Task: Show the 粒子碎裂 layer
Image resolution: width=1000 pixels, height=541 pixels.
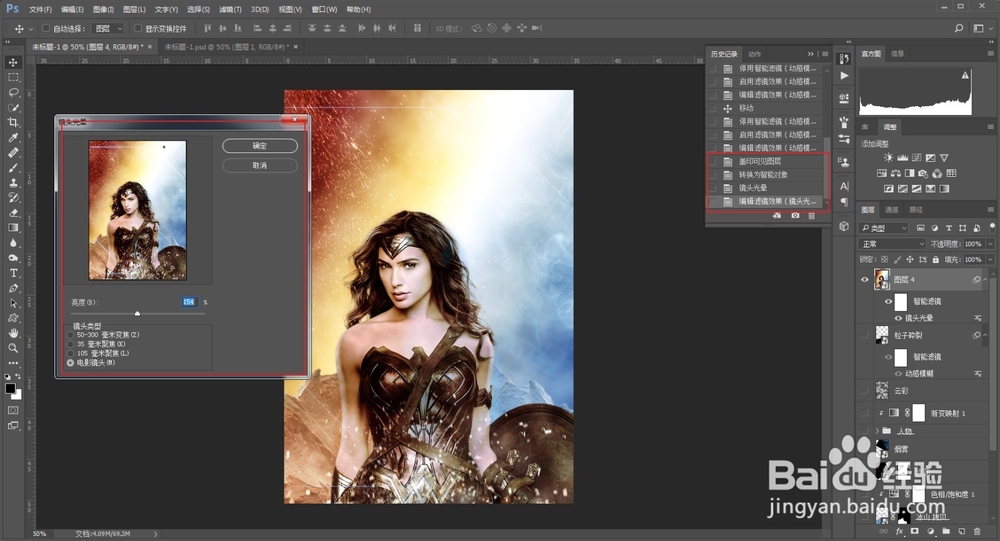Action: 865,335
